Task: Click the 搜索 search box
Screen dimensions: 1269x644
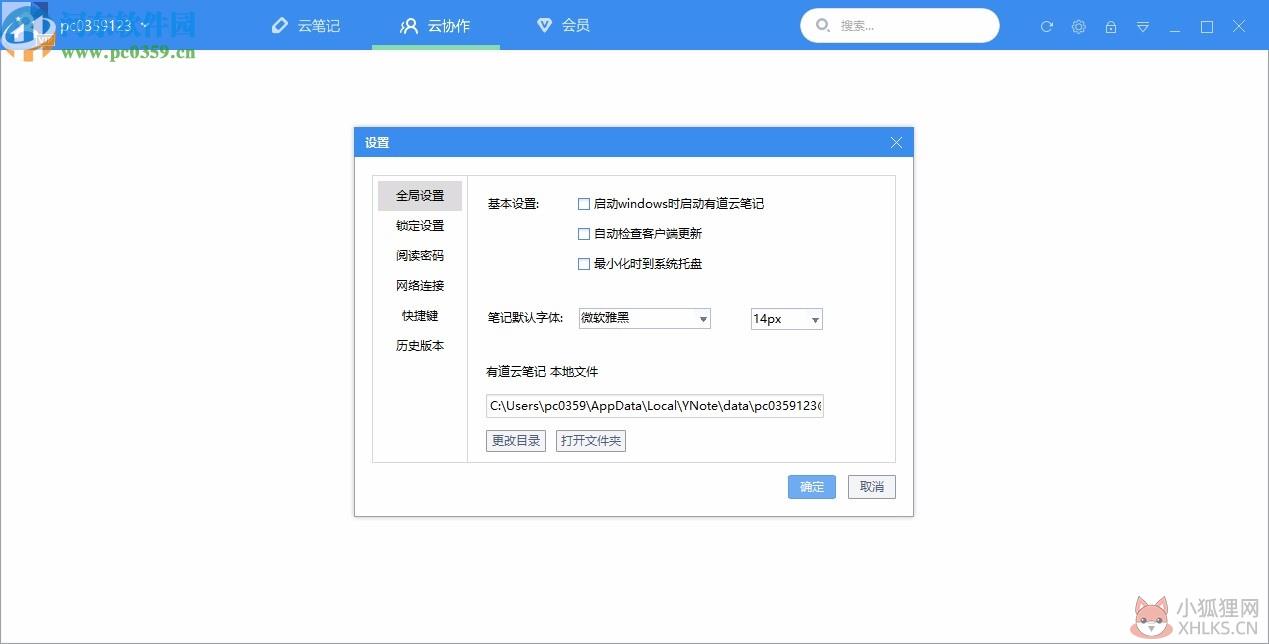Action: click(900, 26)
